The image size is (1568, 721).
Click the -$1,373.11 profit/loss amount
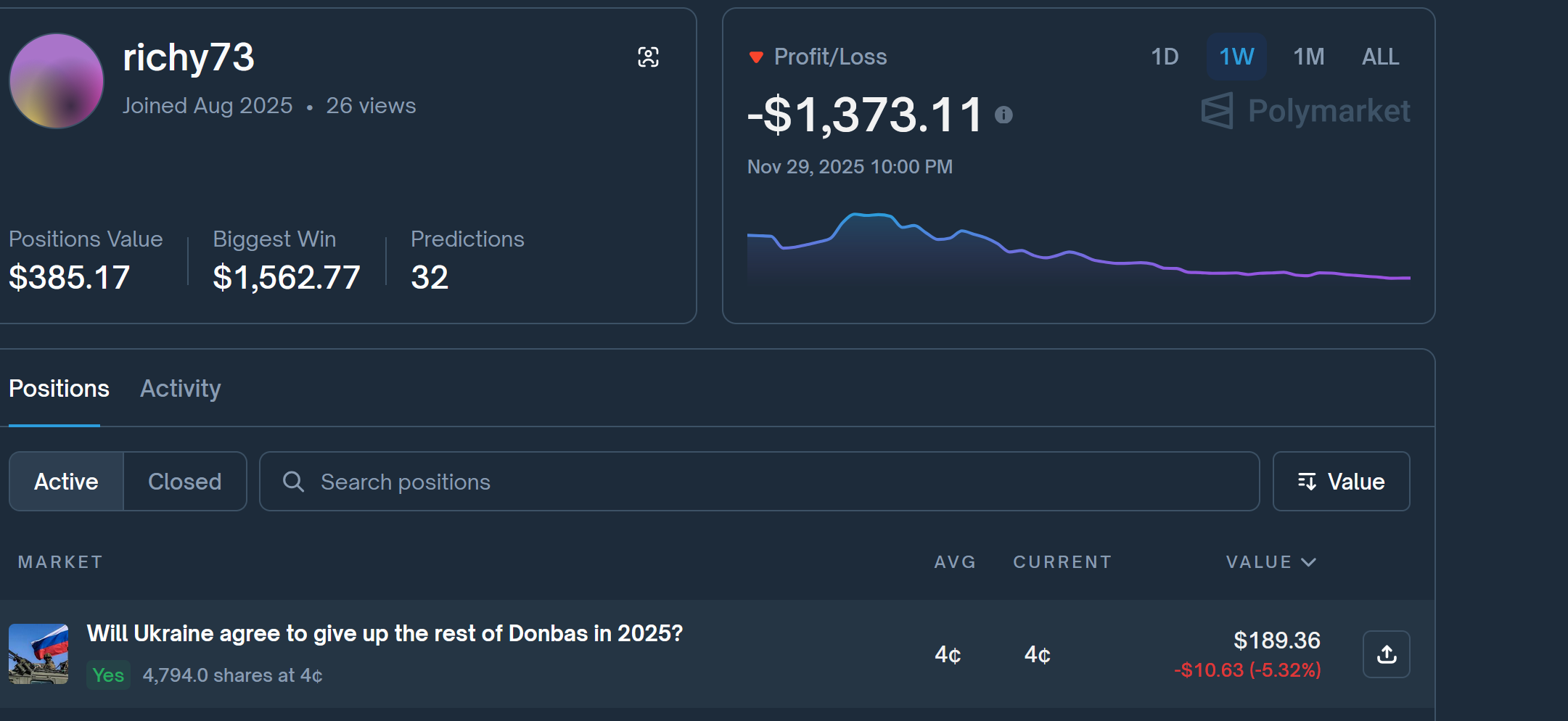pyautogui.click(x=865, y=115)
